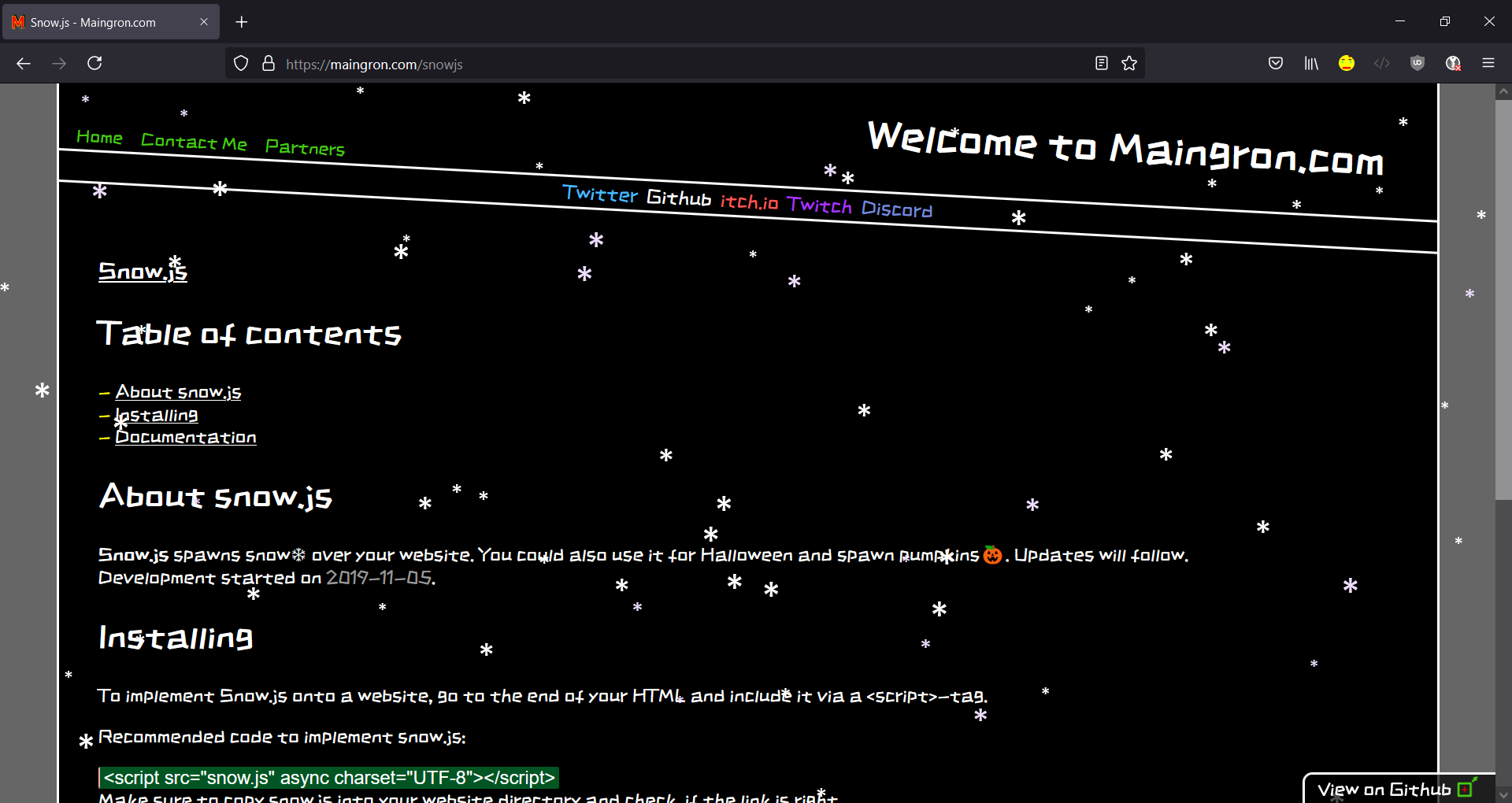
Task: Open a new browser tab
Action: click(242, 22)
